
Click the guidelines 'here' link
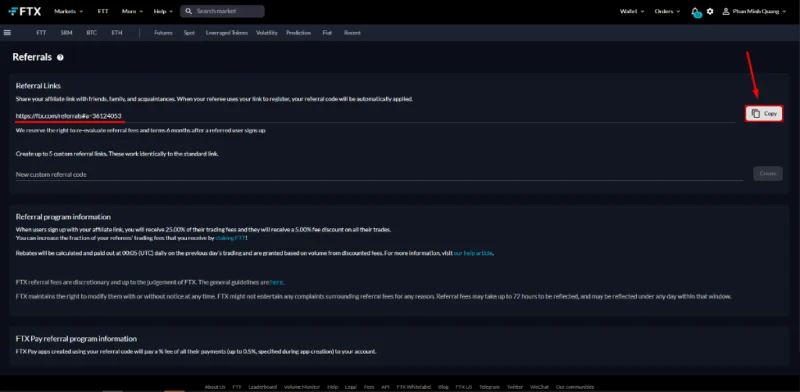(x=276, y=282)
